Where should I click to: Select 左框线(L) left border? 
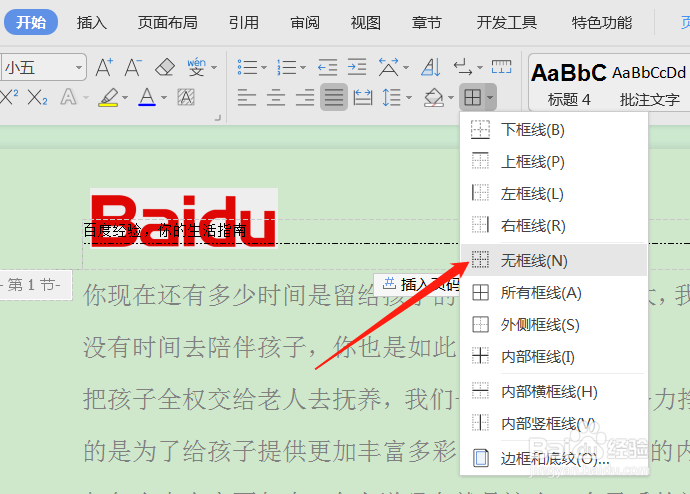tap(554, 194)
